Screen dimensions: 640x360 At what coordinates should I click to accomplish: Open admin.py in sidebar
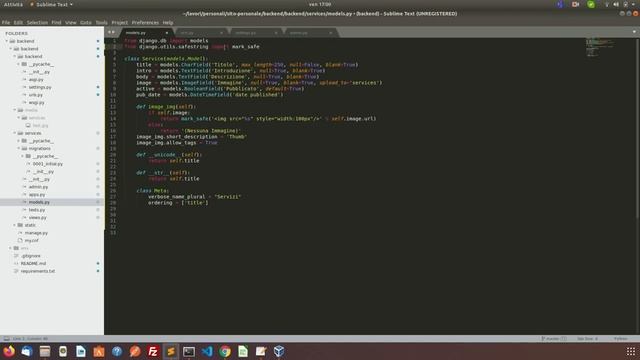point(38,187)
